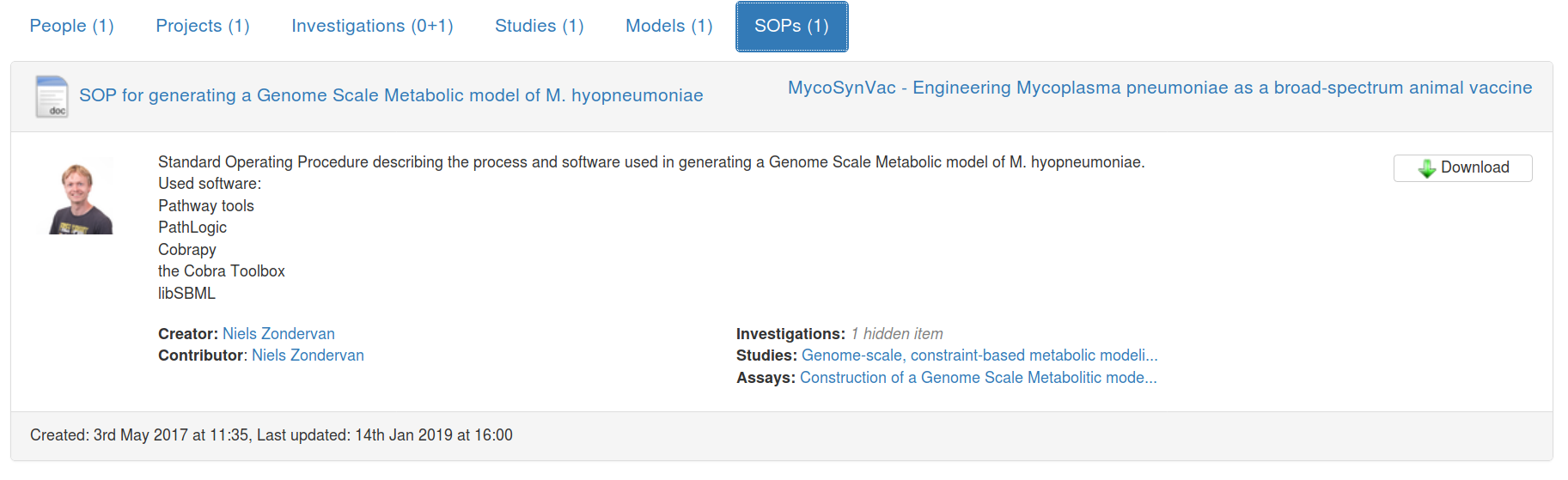Click Niels Zondervan's avatar photo
This screenshot has height=480, width=1568.
(x=81, y=198)
